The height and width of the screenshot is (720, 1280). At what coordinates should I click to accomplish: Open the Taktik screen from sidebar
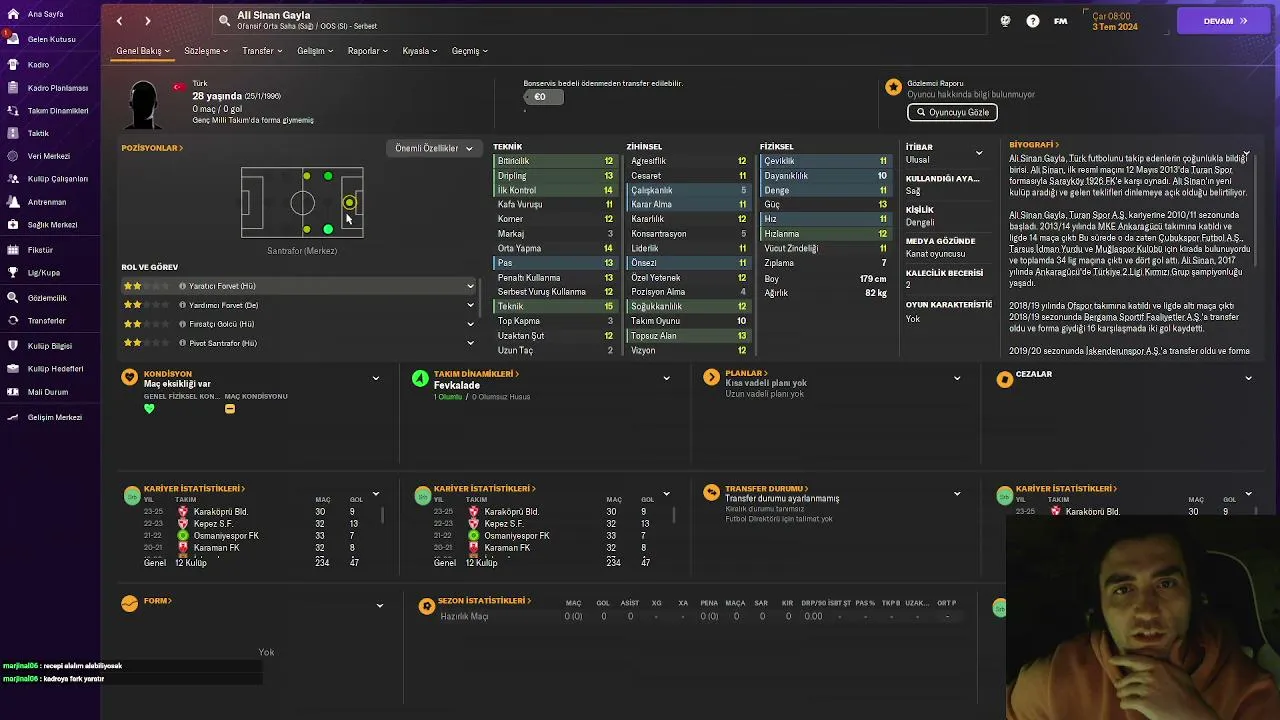38,133
